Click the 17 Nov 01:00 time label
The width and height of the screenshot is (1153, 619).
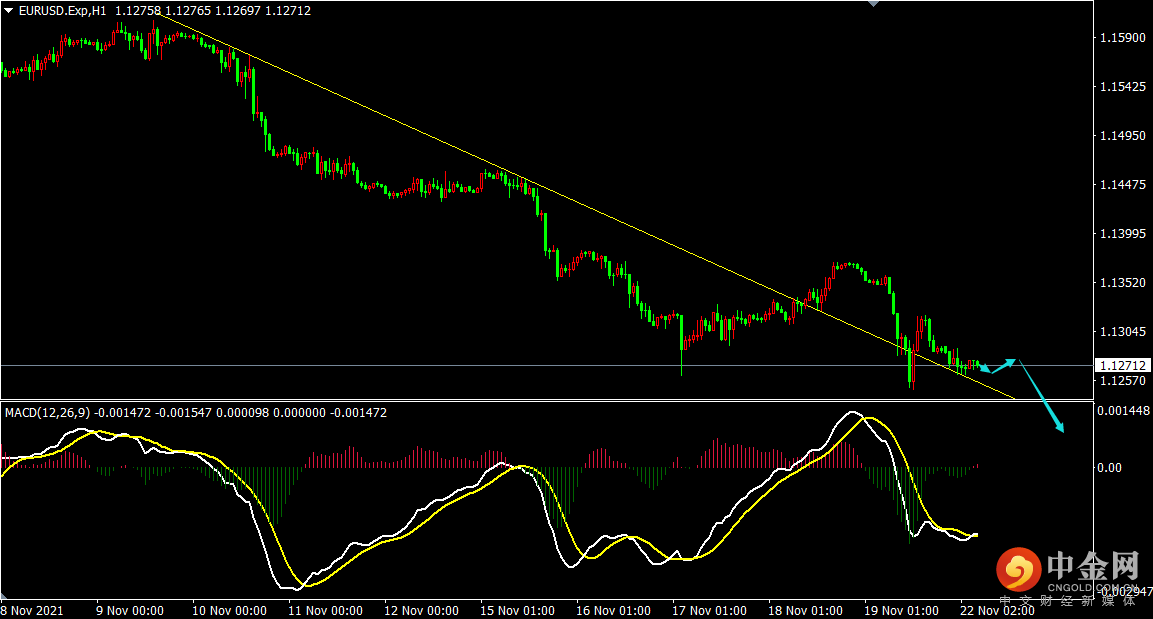tap(710, 611)
